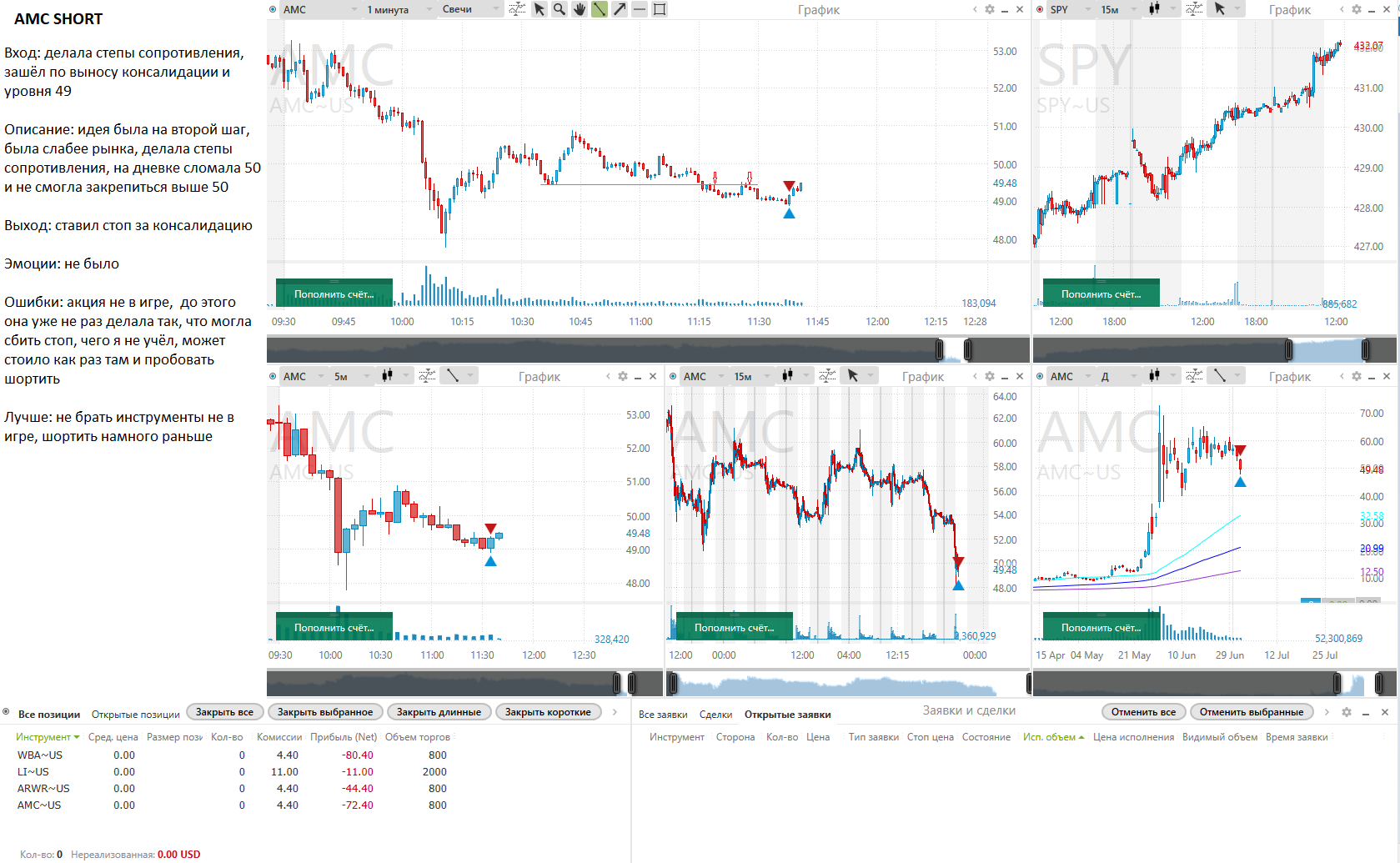Select the green trend line tool

pos(600,9)
